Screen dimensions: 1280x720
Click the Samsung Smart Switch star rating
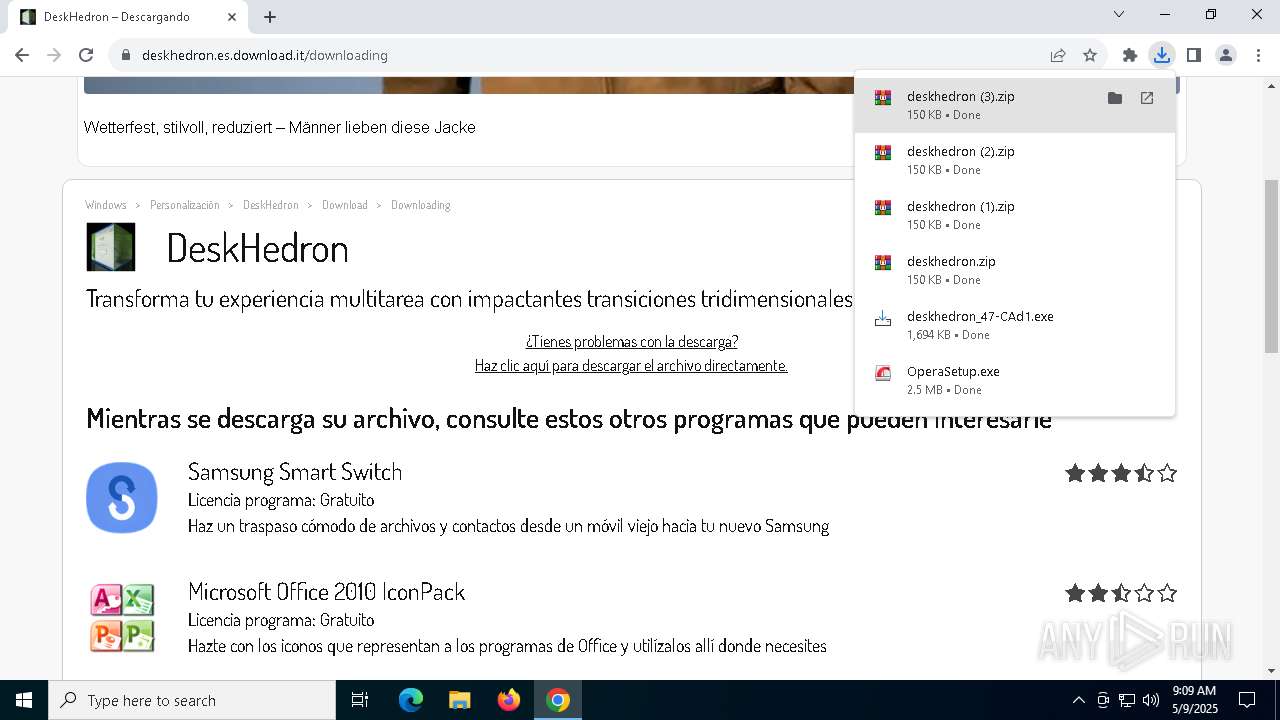pyautogui.click(x=1121, y=473)
